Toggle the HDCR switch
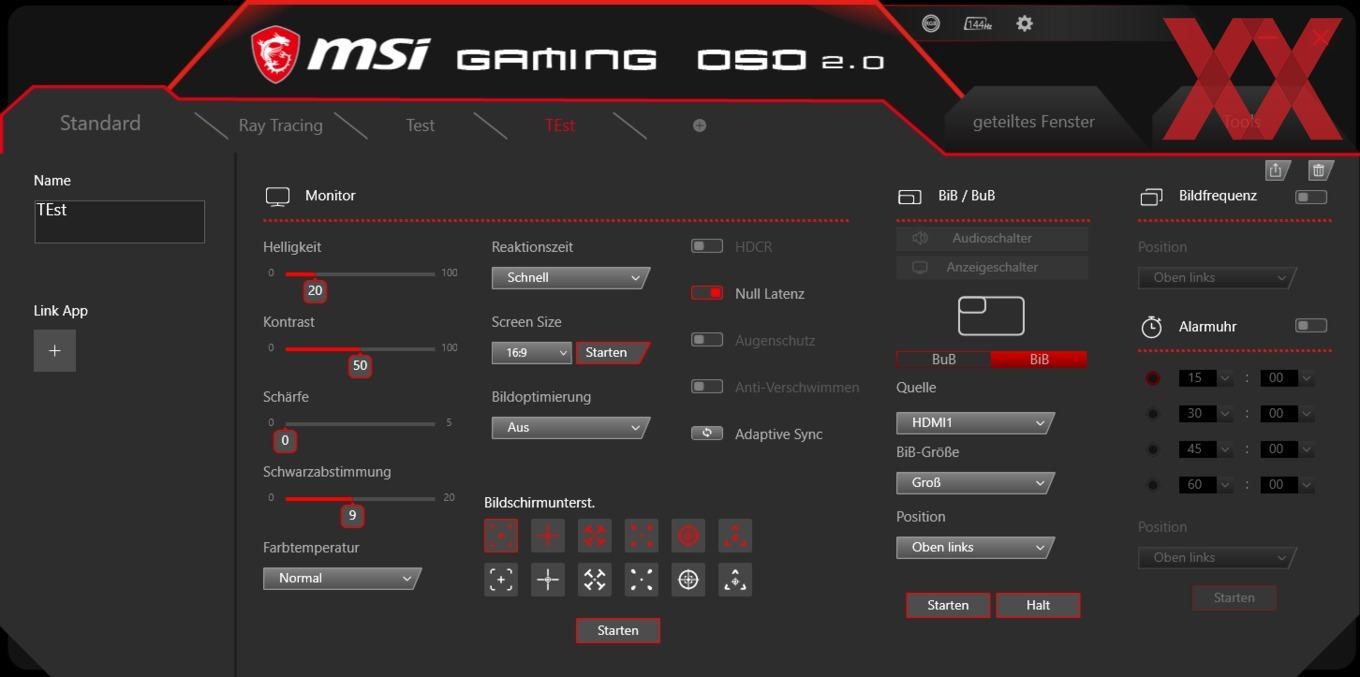The width and height of the screenshot is (1360, 677). coord(707,246)
